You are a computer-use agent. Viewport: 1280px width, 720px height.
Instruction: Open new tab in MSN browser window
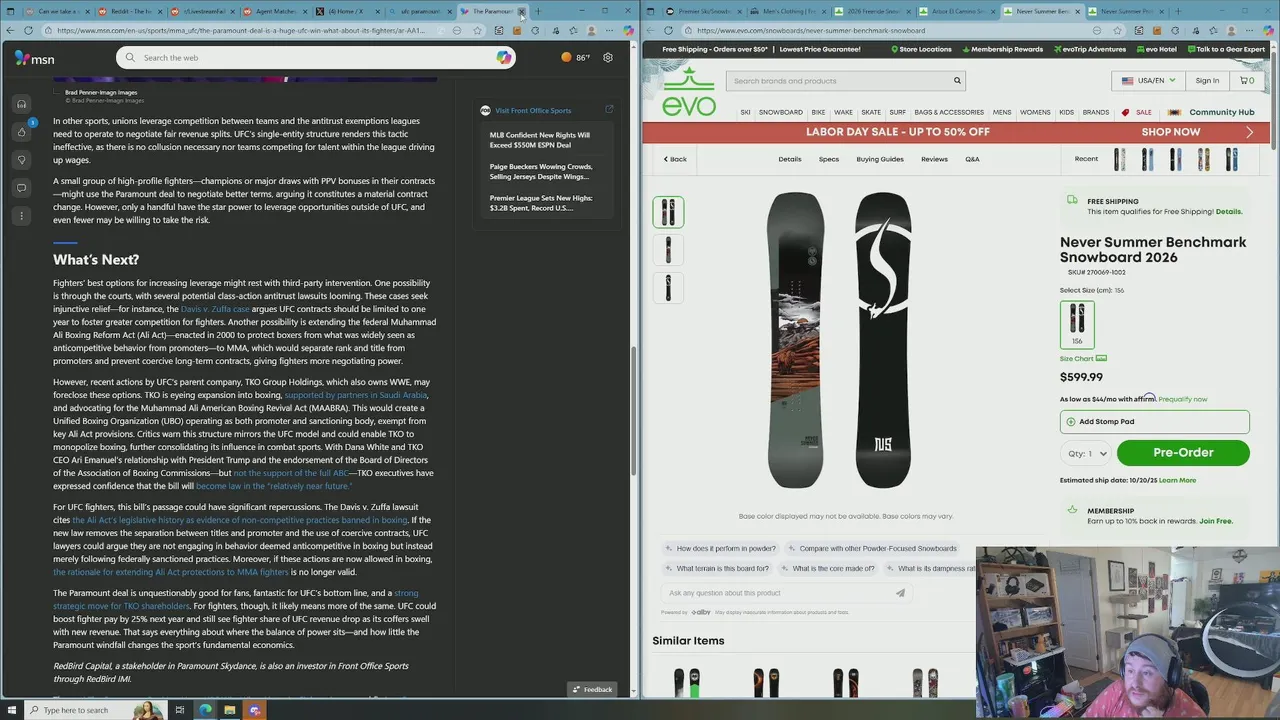tap(538, 11)
